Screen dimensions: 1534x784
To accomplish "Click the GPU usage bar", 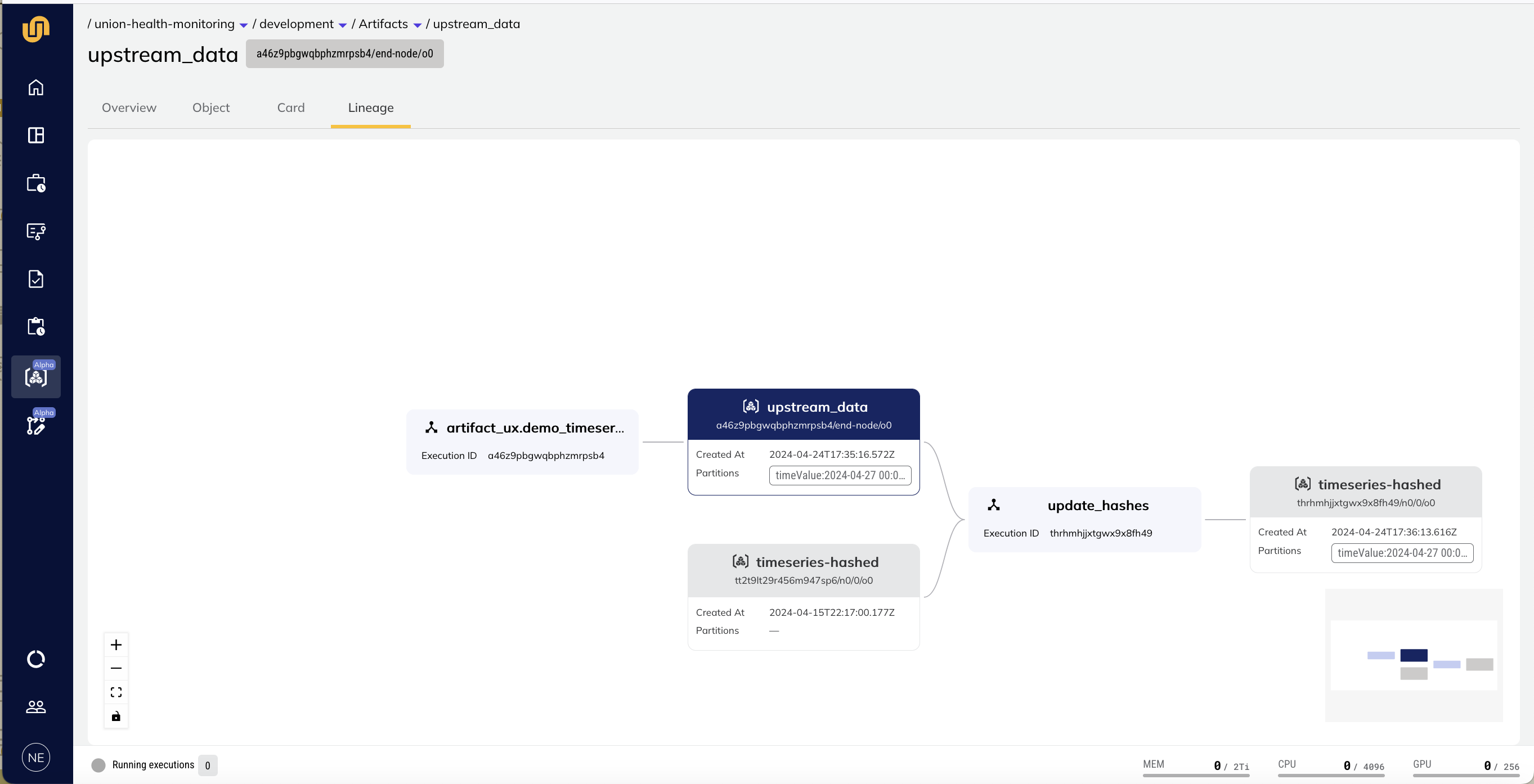I will 1466,774.
